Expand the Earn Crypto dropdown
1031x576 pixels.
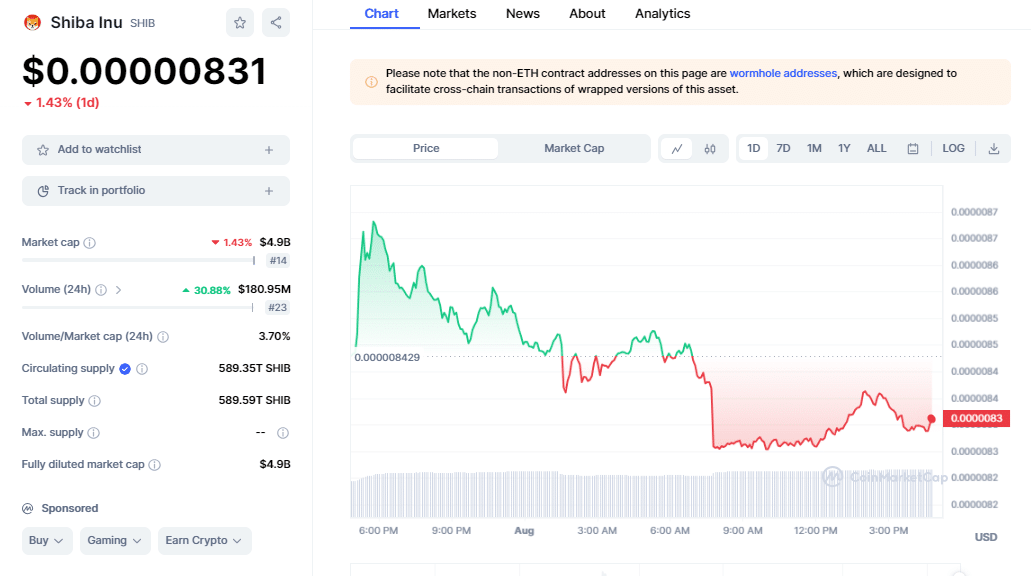point(204,541)
